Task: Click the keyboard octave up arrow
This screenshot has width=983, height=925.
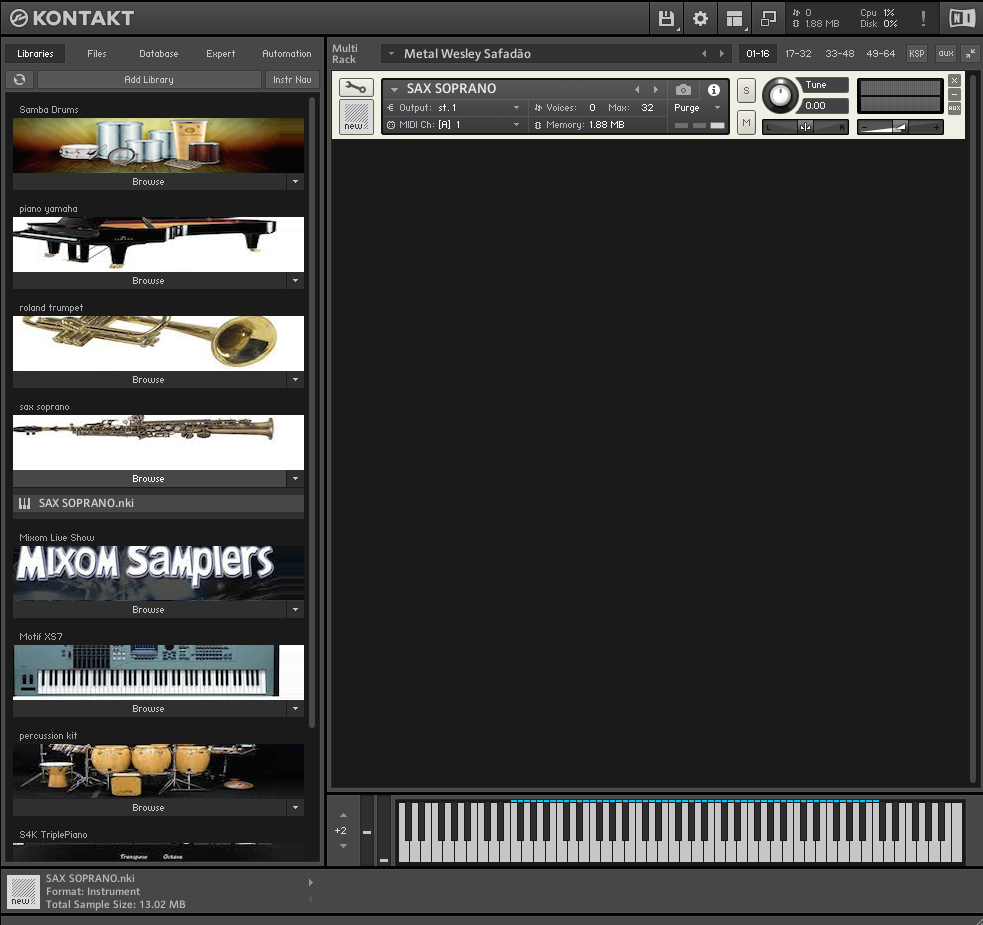Action: click(x=344, y=815)
